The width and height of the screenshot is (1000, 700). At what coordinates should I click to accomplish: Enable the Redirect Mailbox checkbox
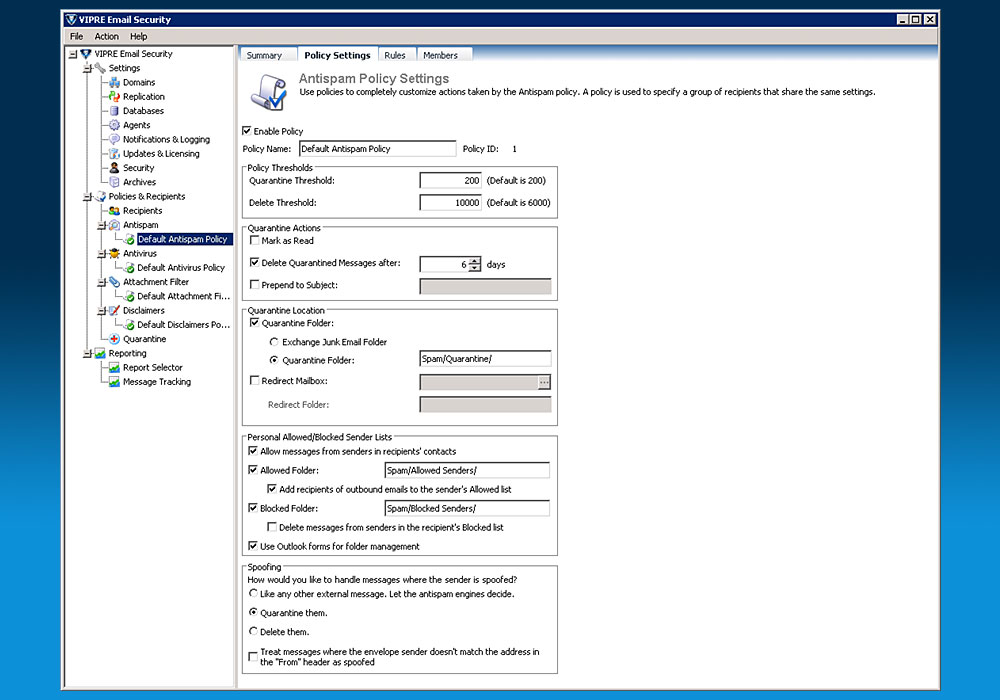click(254, 381)
